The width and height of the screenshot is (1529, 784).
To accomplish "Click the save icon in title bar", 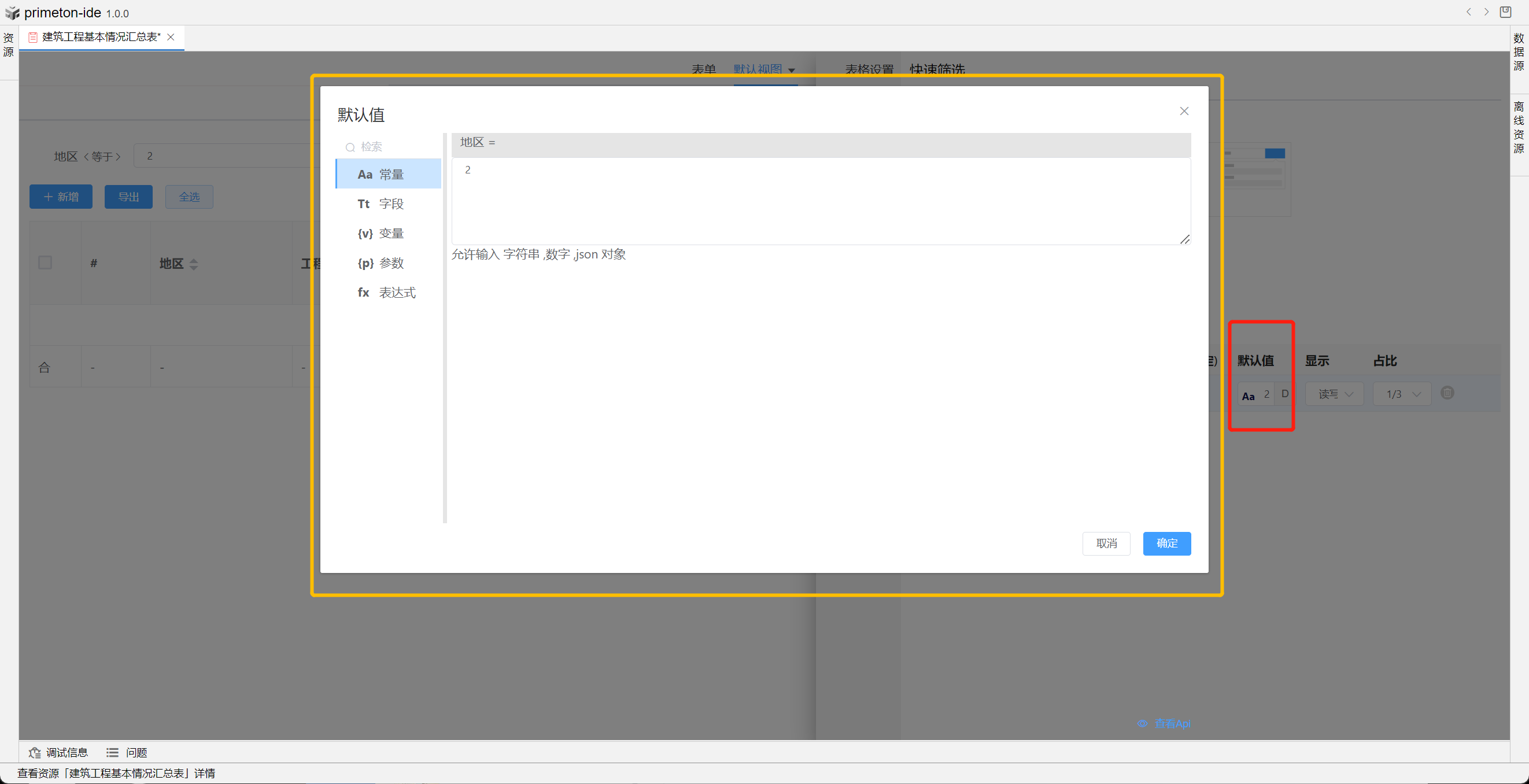I will 1505,12.
